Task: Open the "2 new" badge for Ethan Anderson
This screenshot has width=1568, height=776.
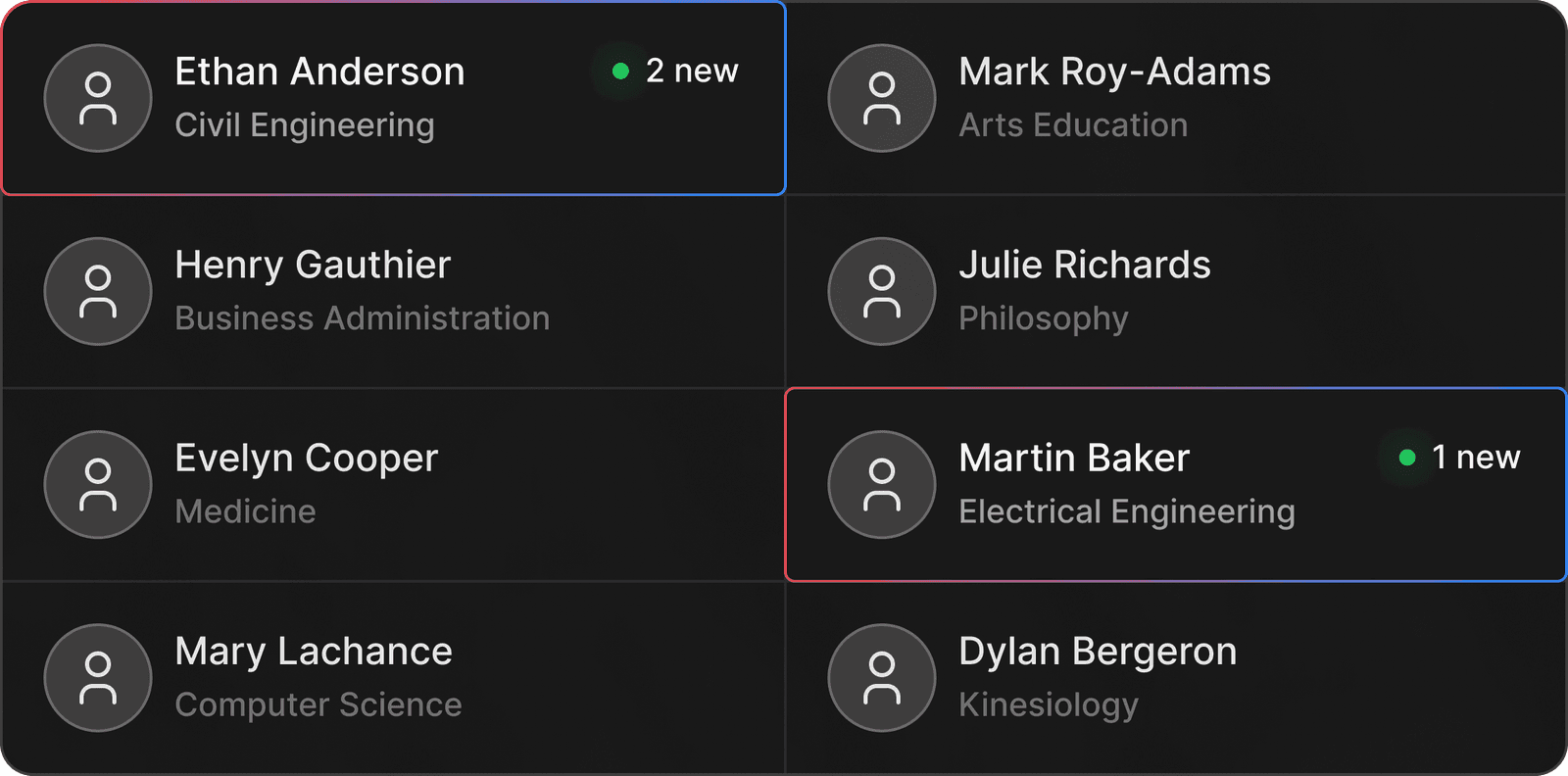Action: point(692,71)
